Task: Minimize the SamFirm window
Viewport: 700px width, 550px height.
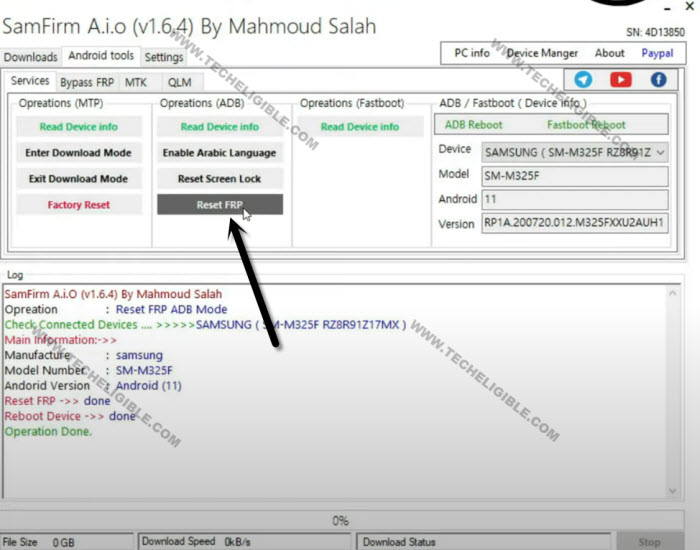Action: [x=667, y=8]
